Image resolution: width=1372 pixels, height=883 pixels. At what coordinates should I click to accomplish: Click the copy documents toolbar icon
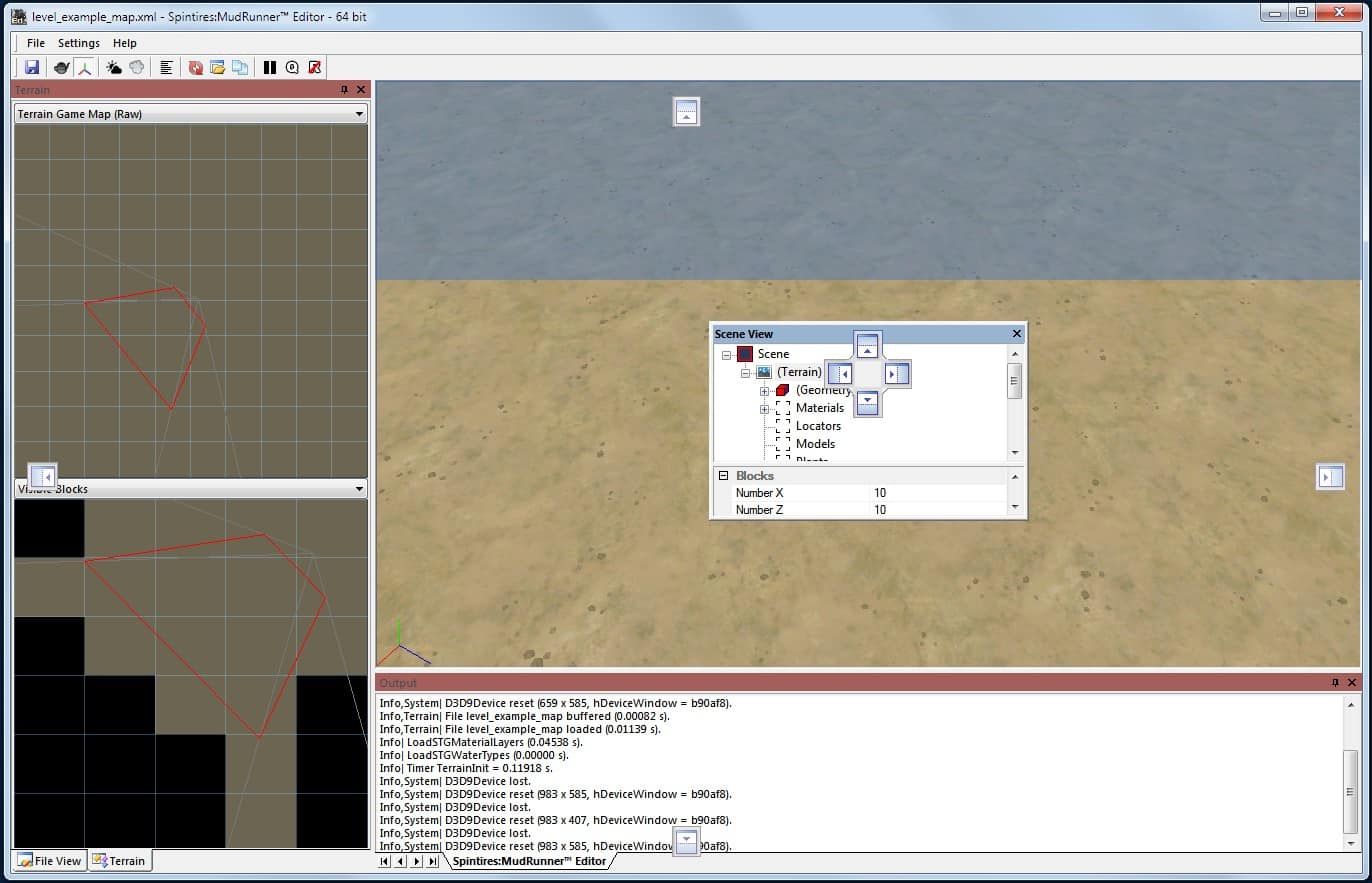(240, 67)
